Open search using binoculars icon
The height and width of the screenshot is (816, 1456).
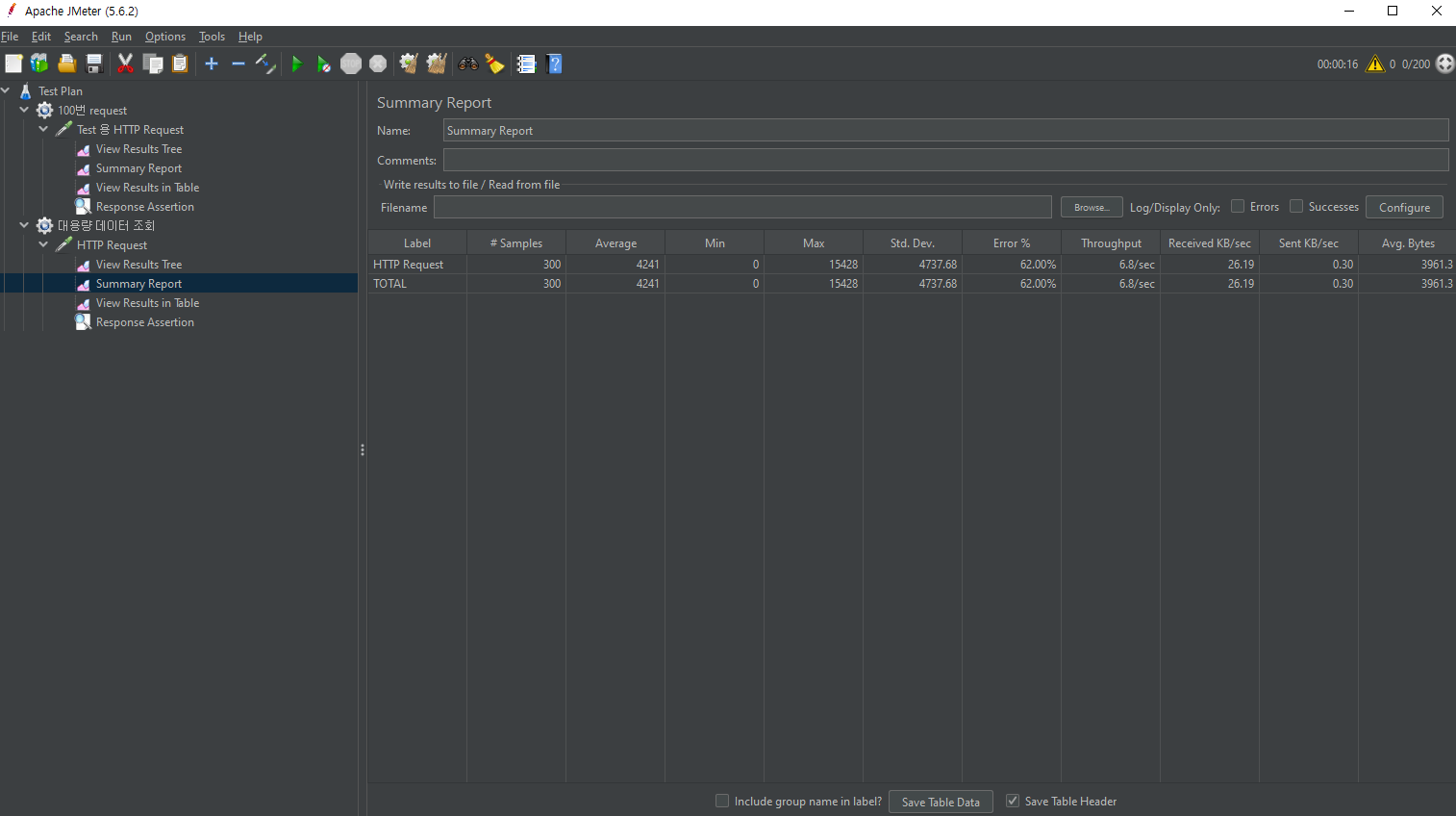tap(468, 64)
